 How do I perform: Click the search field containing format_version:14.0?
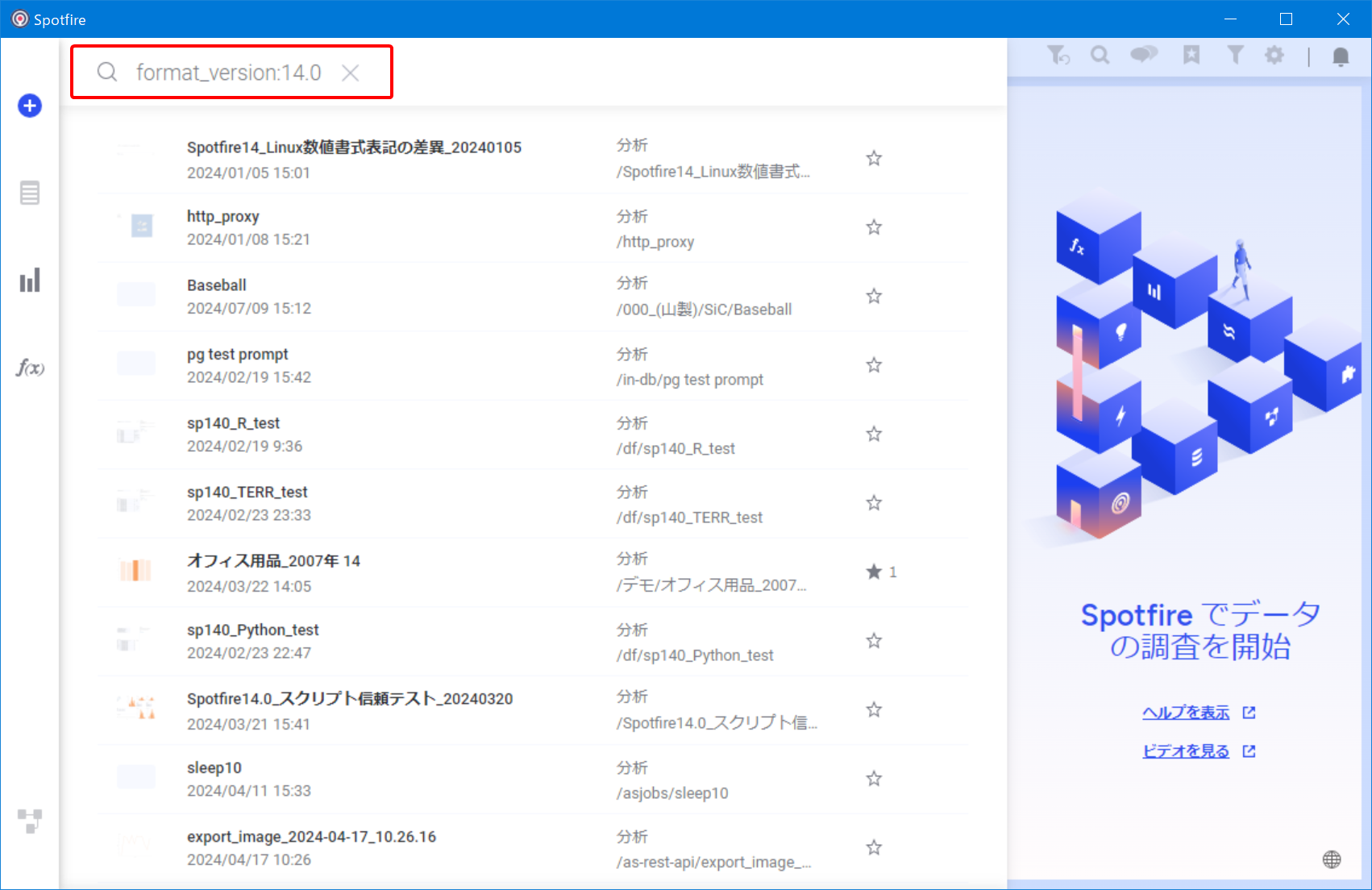pos(231,72)
